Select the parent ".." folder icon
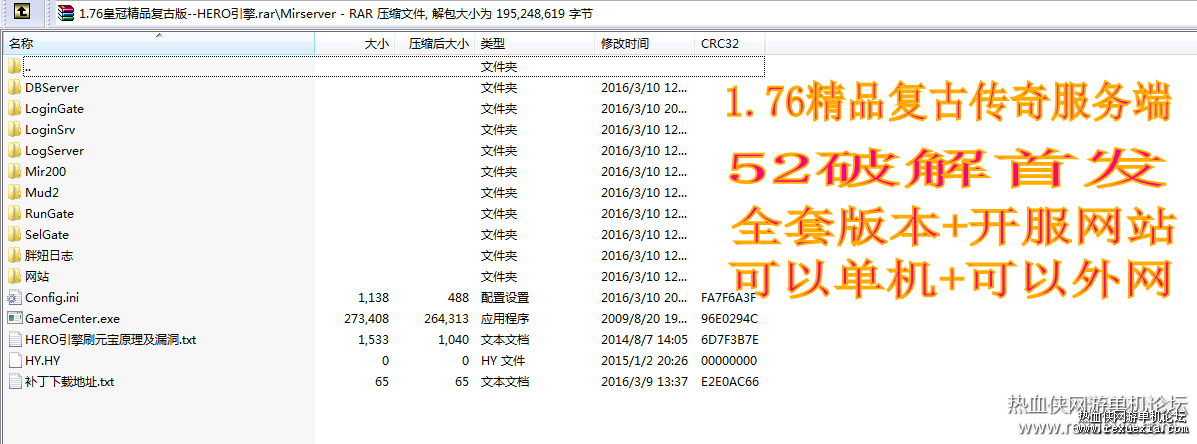The width and height of the screenshot is (1197, 444). (15, 66)
